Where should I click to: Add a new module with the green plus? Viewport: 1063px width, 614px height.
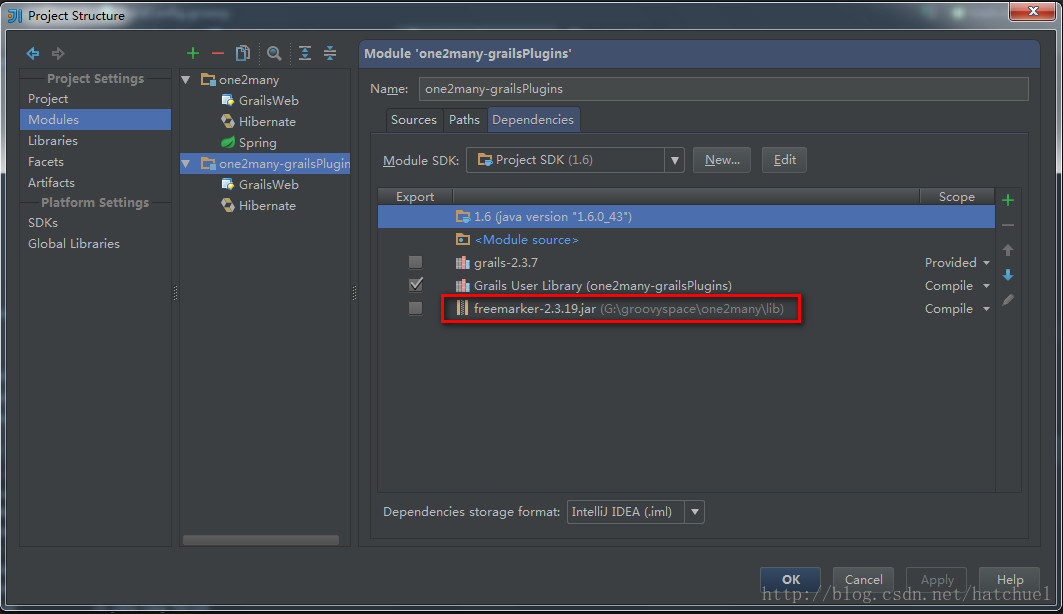(x=193, y=53)
